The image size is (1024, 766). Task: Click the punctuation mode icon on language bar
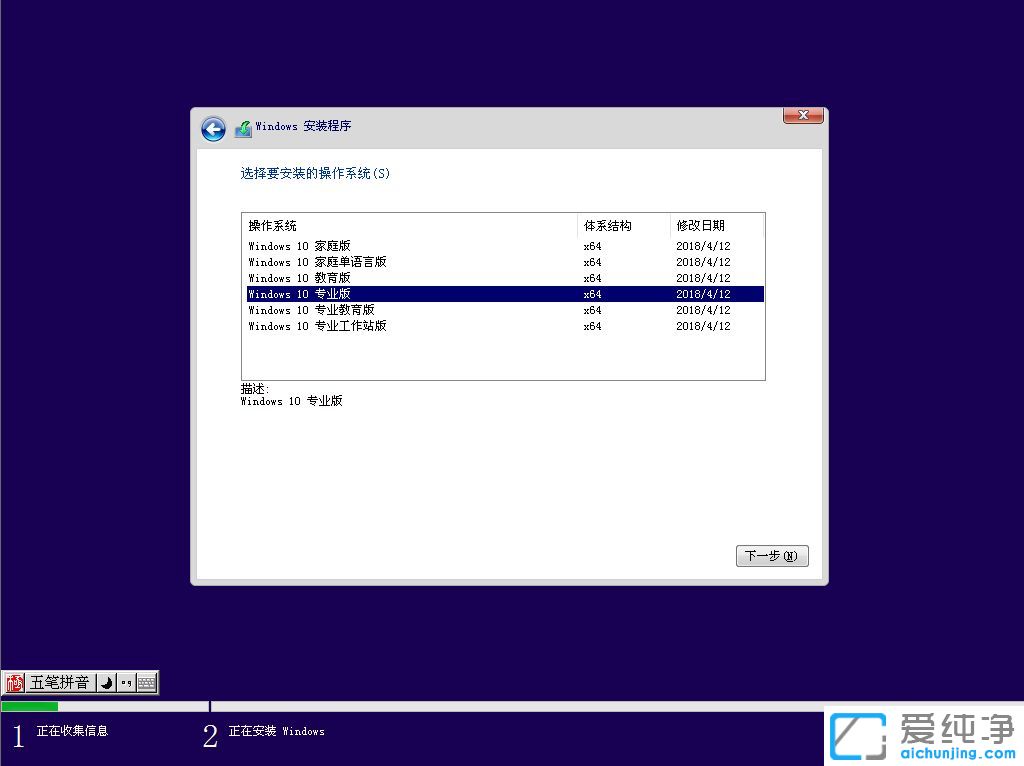[x=125, y=682]
